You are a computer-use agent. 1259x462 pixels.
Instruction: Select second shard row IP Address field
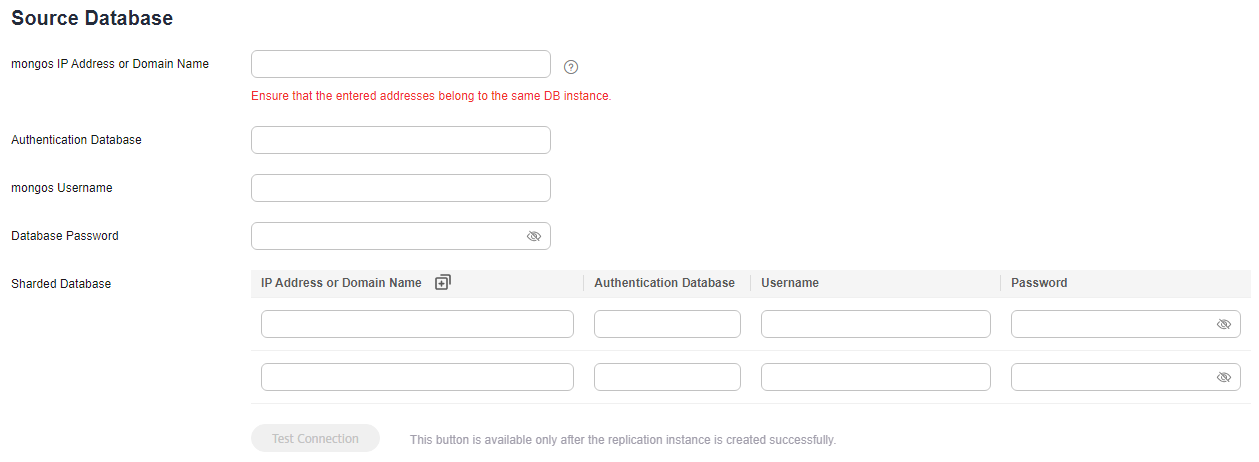click(417, 377)
